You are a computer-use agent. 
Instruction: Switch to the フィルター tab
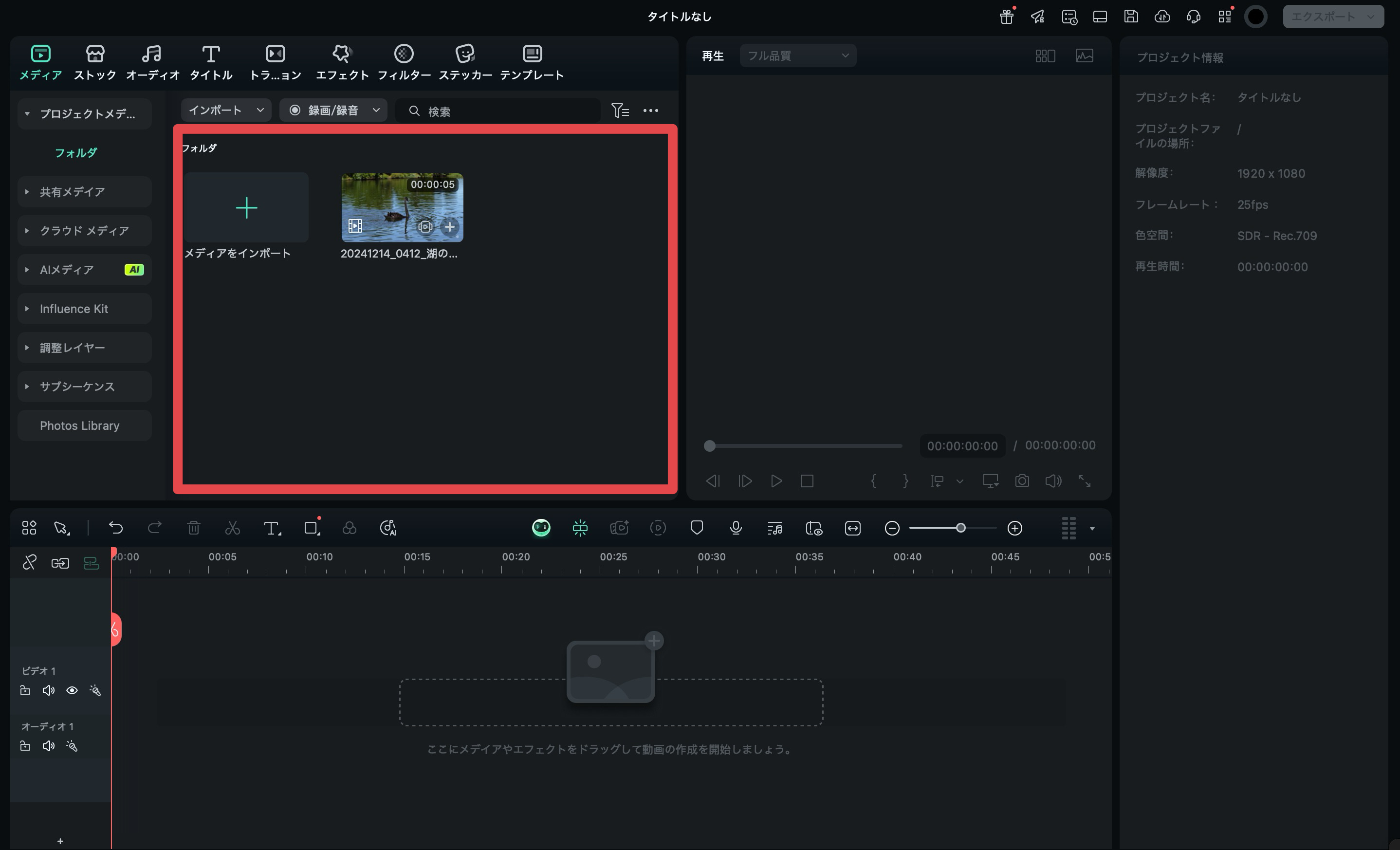click(x=404, y=62)
